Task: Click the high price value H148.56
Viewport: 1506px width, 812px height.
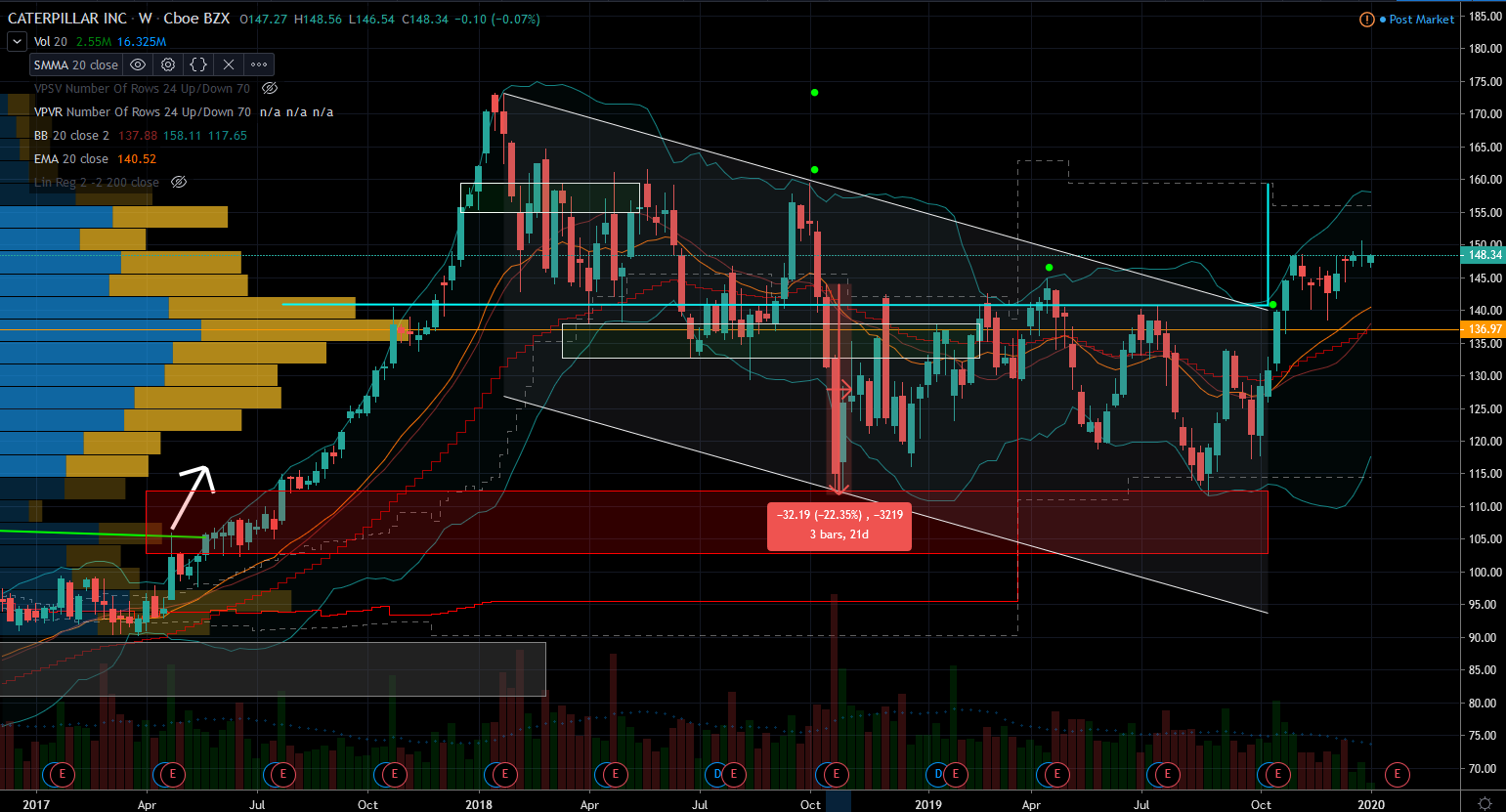Action: point(317,19)
